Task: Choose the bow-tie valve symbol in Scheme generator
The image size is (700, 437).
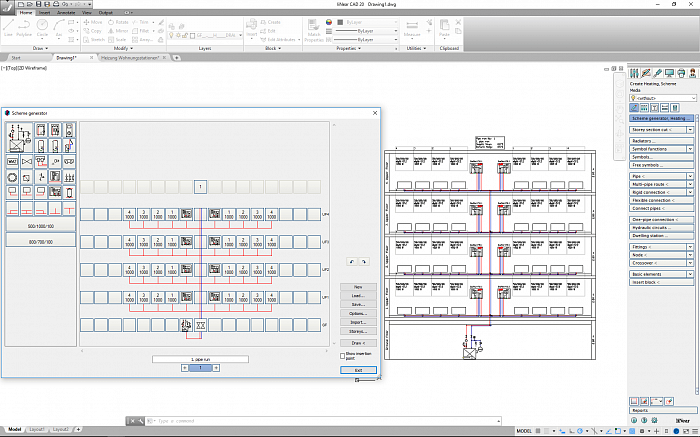Action: coord(27,162)
